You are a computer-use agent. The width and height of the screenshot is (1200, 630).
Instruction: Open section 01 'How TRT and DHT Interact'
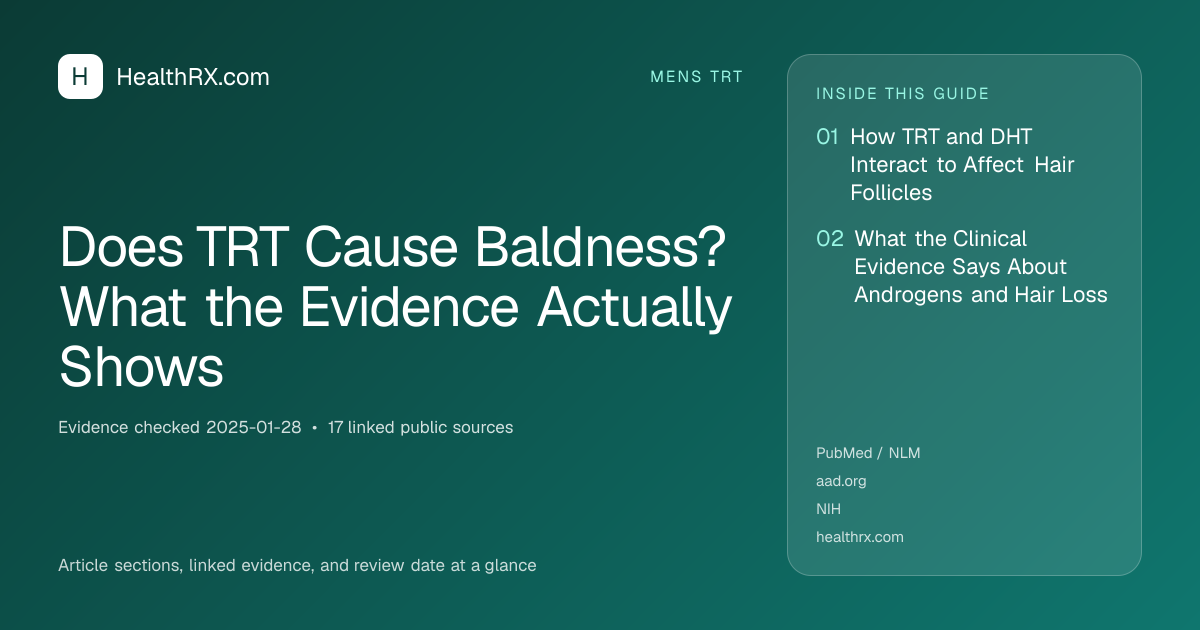962,165
